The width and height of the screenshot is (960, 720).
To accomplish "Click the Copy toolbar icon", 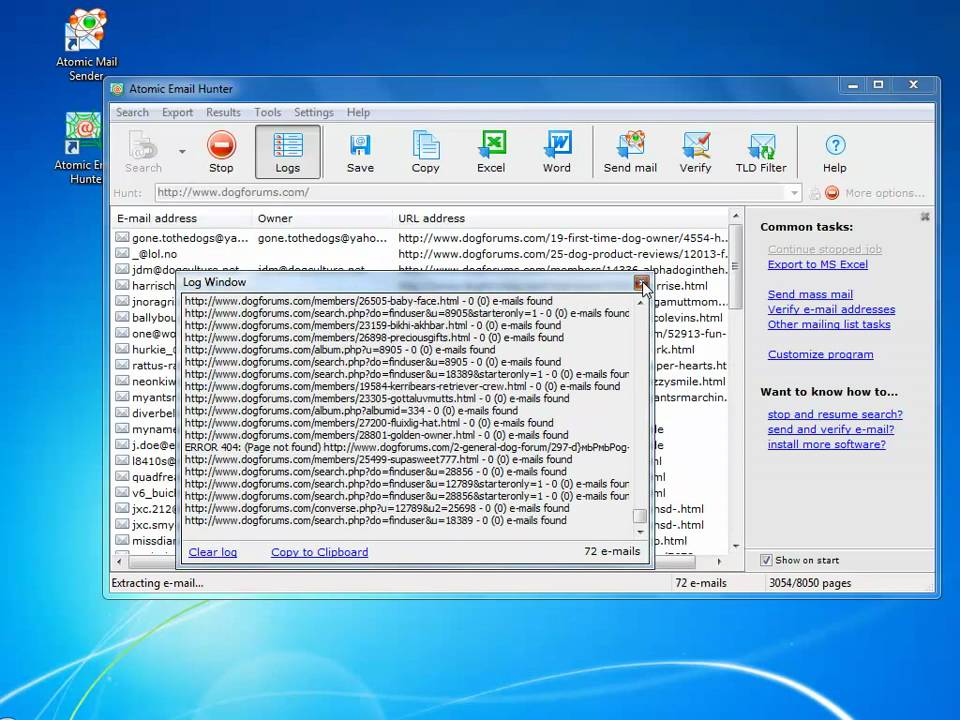I will (426, 152).
